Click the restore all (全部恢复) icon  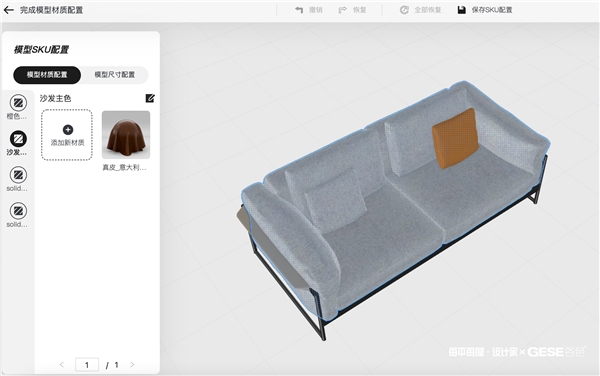tap(404, 10)
